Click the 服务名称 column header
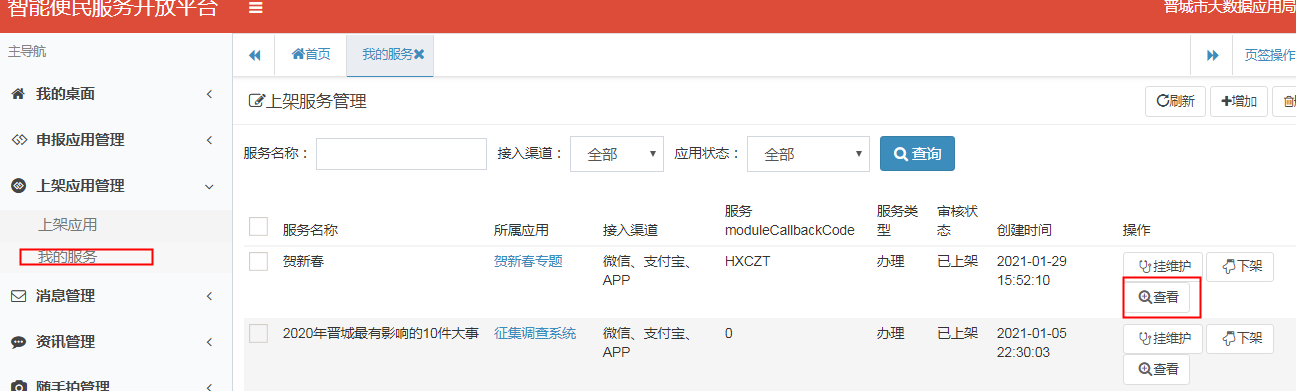Image resolution: width=1296 pixels, height=391 pixels. coord(310,230)
